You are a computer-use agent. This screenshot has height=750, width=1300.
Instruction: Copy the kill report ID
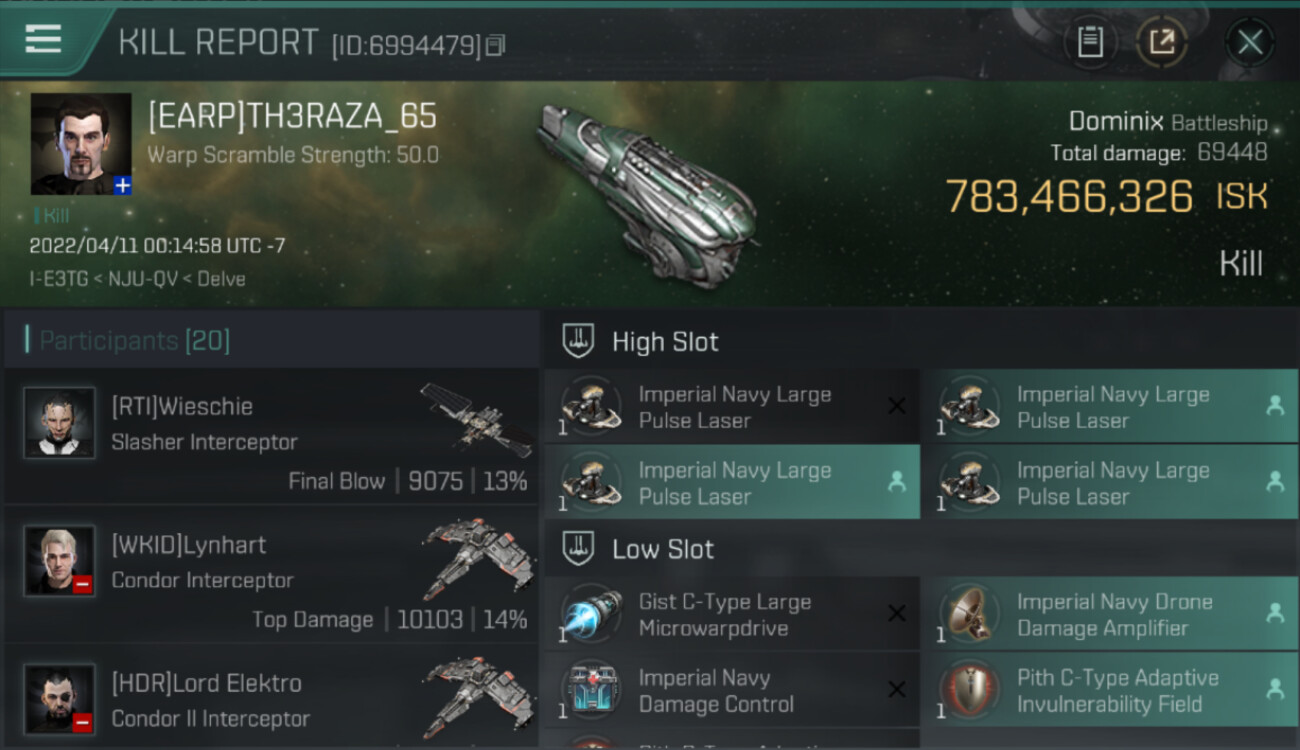(x=496, y=45)
